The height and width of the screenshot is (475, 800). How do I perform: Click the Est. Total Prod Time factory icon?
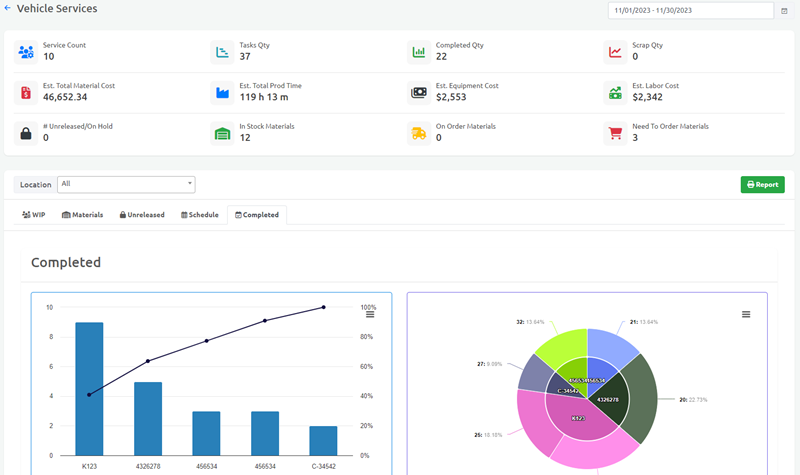click(222, 93)
